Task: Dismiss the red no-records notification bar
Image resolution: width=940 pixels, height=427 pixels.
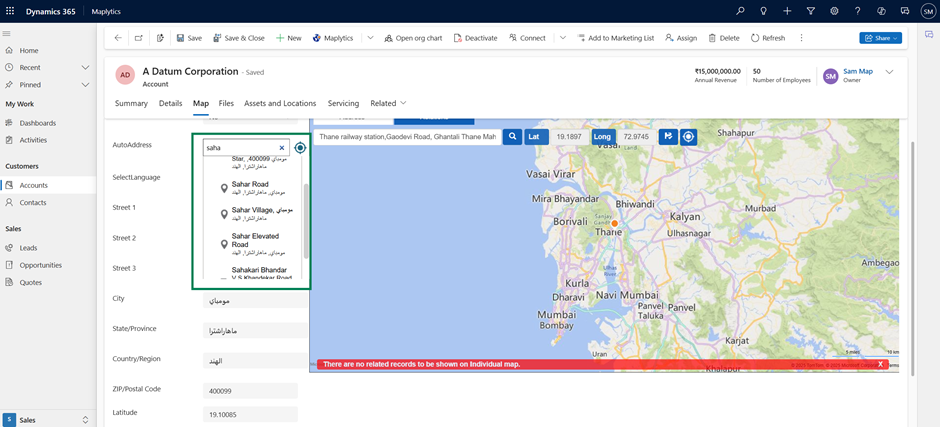Action: (x=880, y=364)
